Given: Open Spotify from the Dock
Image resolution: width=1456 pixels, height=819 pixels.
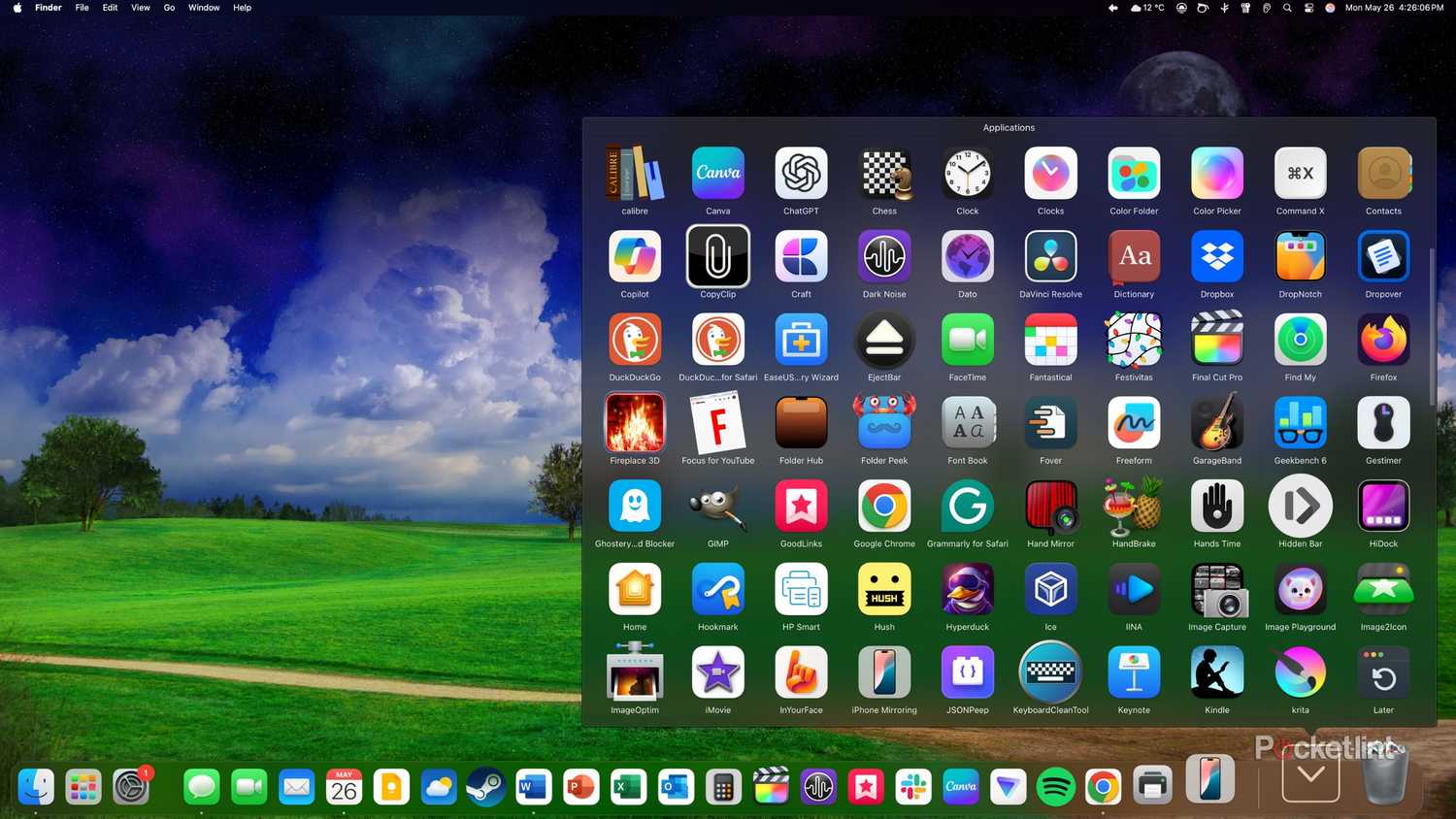Looking at the screenshot, I should (x=1054, y=788).
